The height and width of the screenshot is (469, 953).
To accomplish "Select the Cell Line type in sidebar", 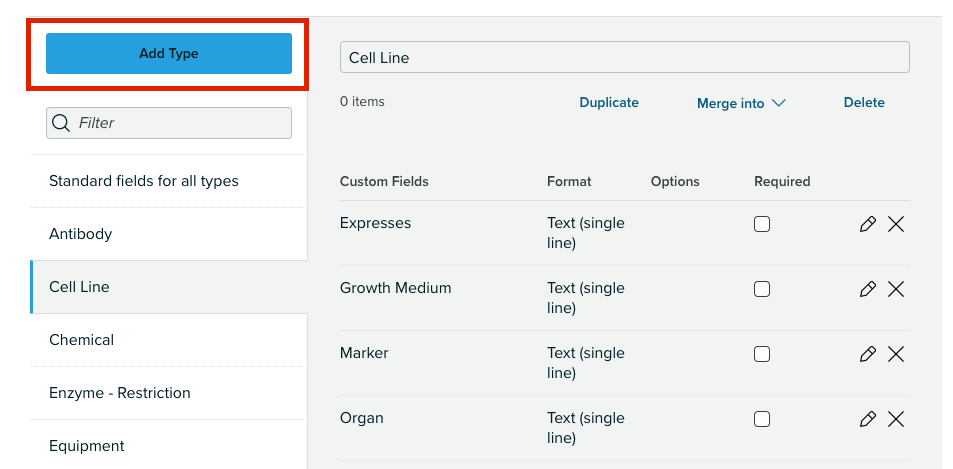I will (x=169, y=287).
